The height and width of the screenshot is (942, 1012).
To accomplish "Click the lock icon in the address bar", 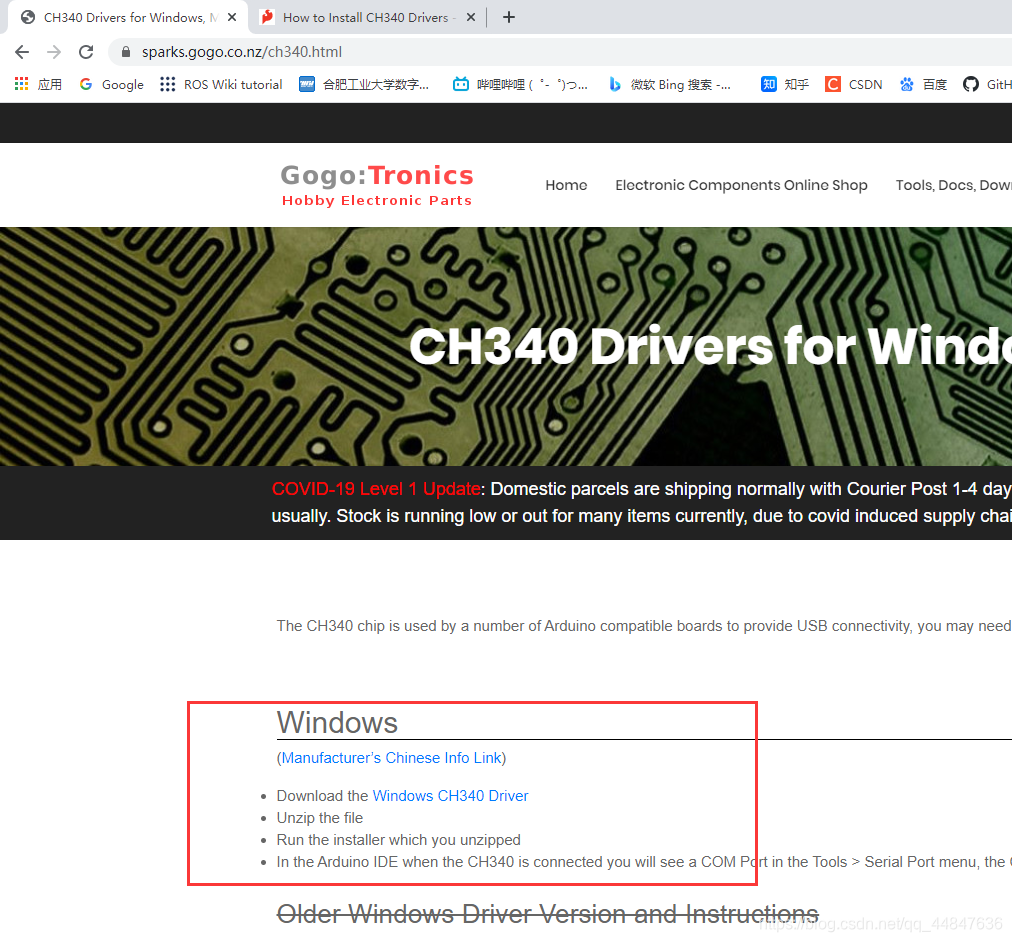I will pyautogui.click(x=126, y=52).
